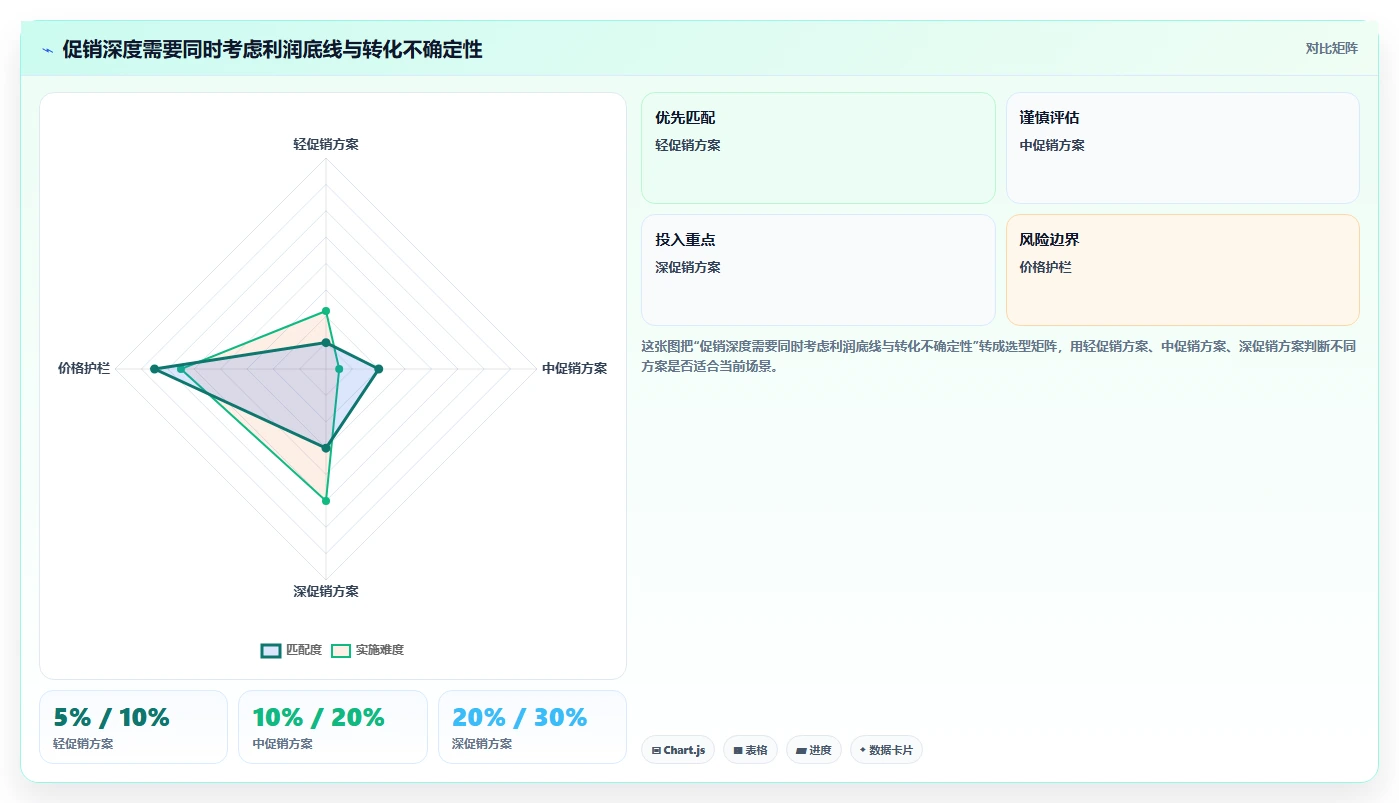Open the 优先匹配 card
Screen dimensions: 1399x803
coord(818,148)
